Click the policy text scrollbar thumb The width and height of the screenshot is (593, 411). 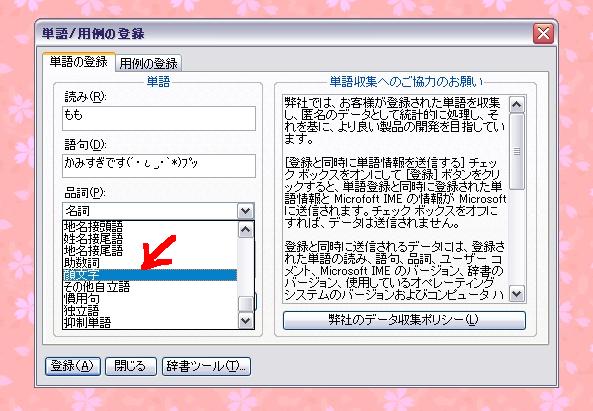517,151
